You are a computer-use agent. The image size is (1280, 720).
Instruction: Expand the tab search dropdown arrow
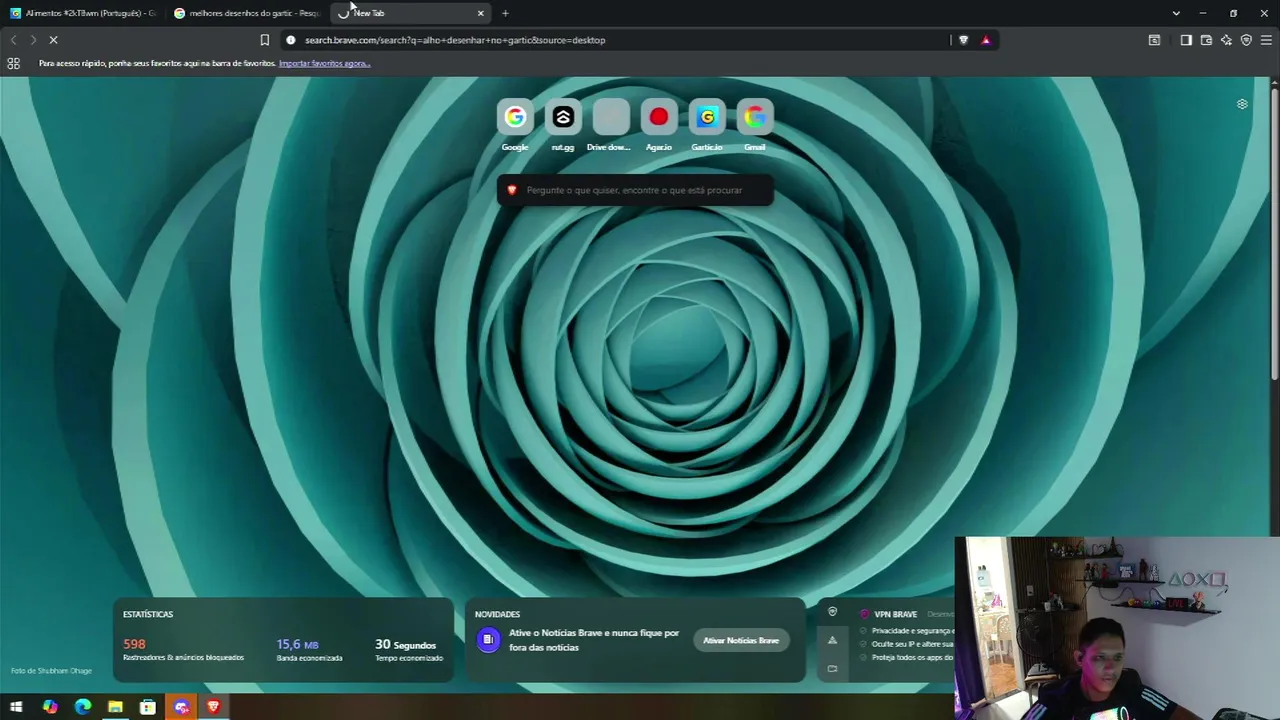pos(1176,13)
